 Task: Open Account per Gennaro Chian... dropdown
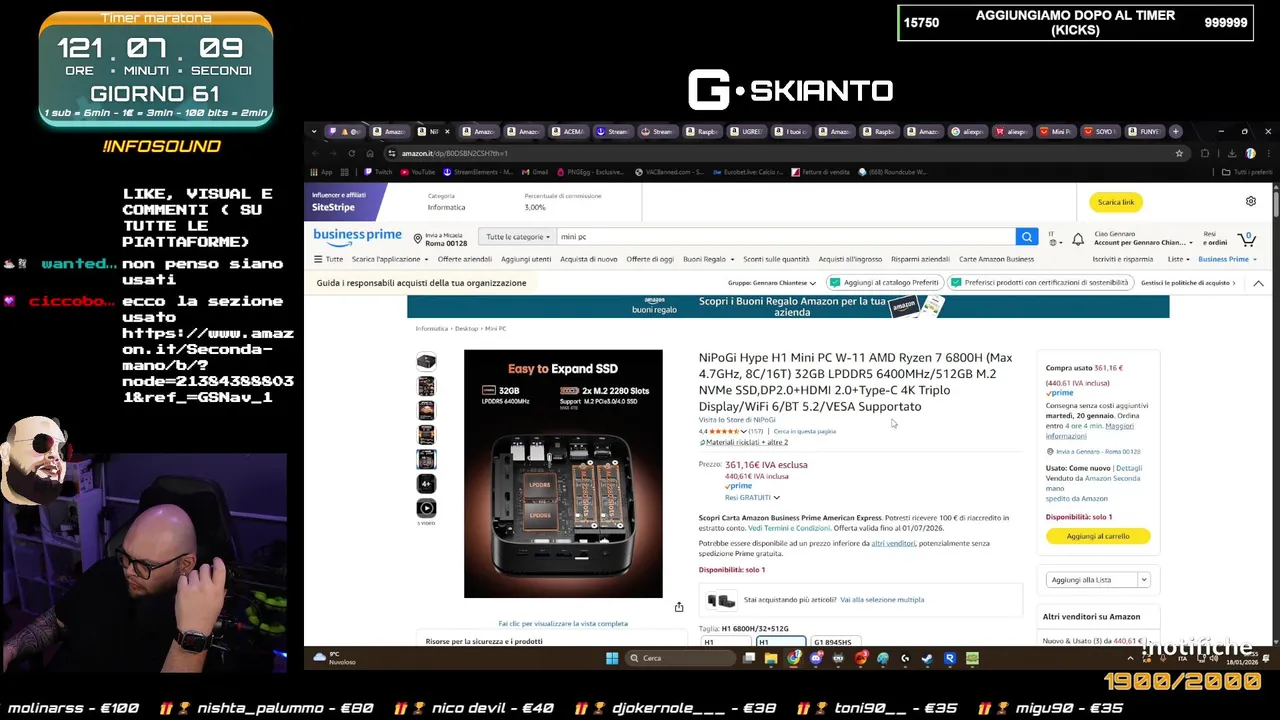tap(1143, 243)
